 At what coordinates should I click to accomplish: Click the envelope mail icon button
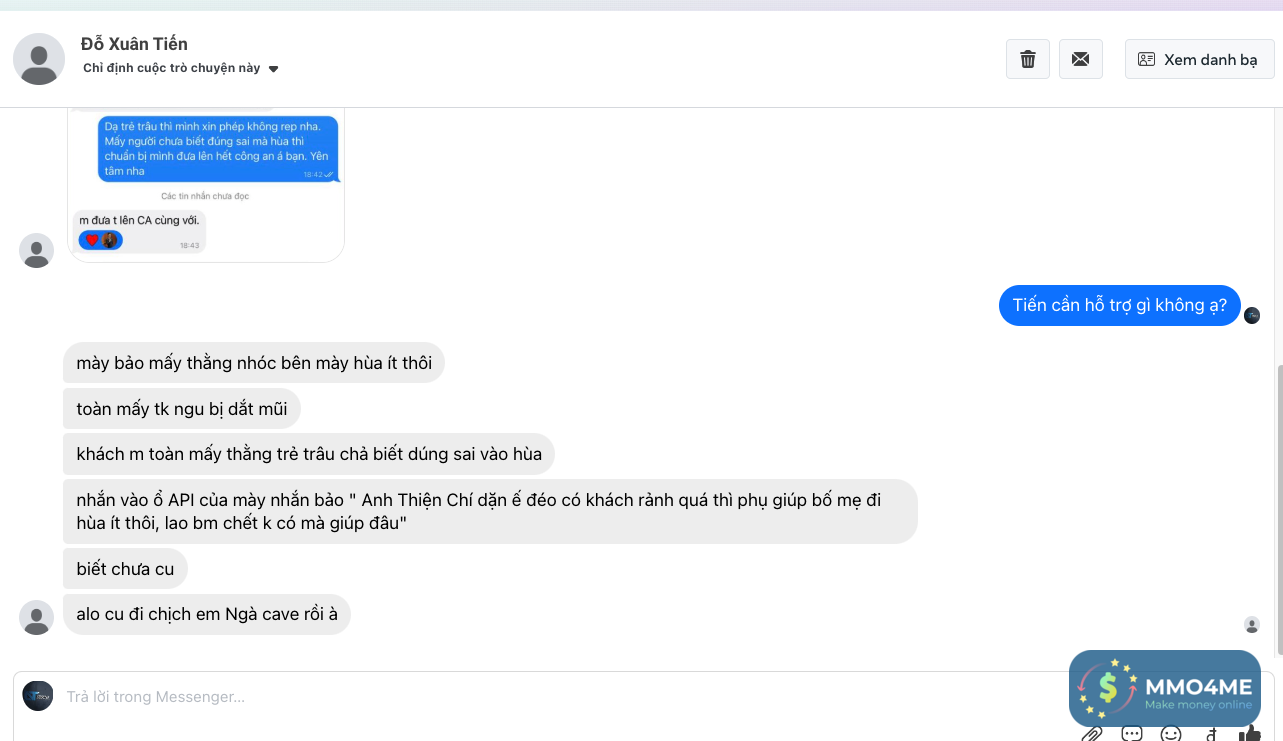(1080, 60)
